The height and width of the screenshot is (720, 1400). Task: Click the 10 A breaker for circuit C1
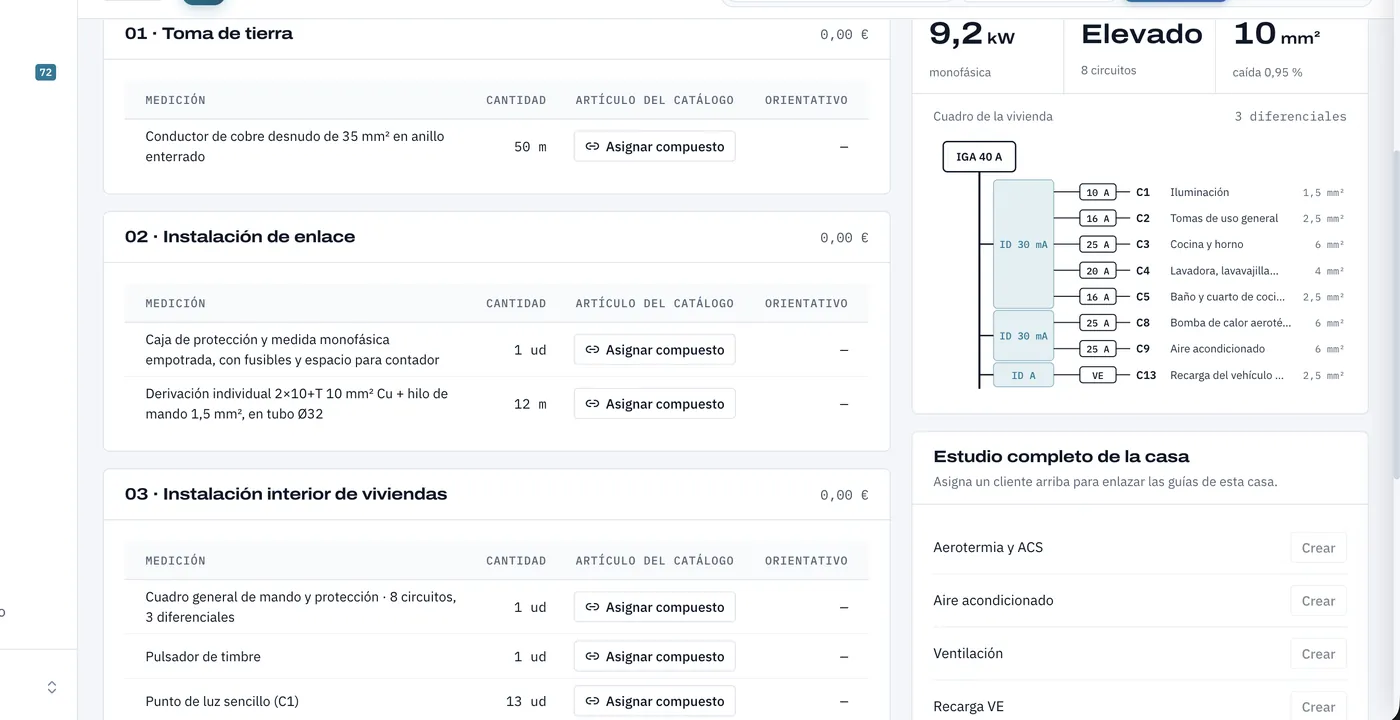click(x=1098, y=192)
